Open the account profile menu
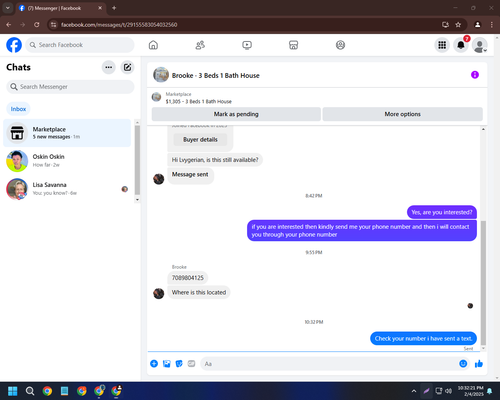 click(x=480, y=45)
